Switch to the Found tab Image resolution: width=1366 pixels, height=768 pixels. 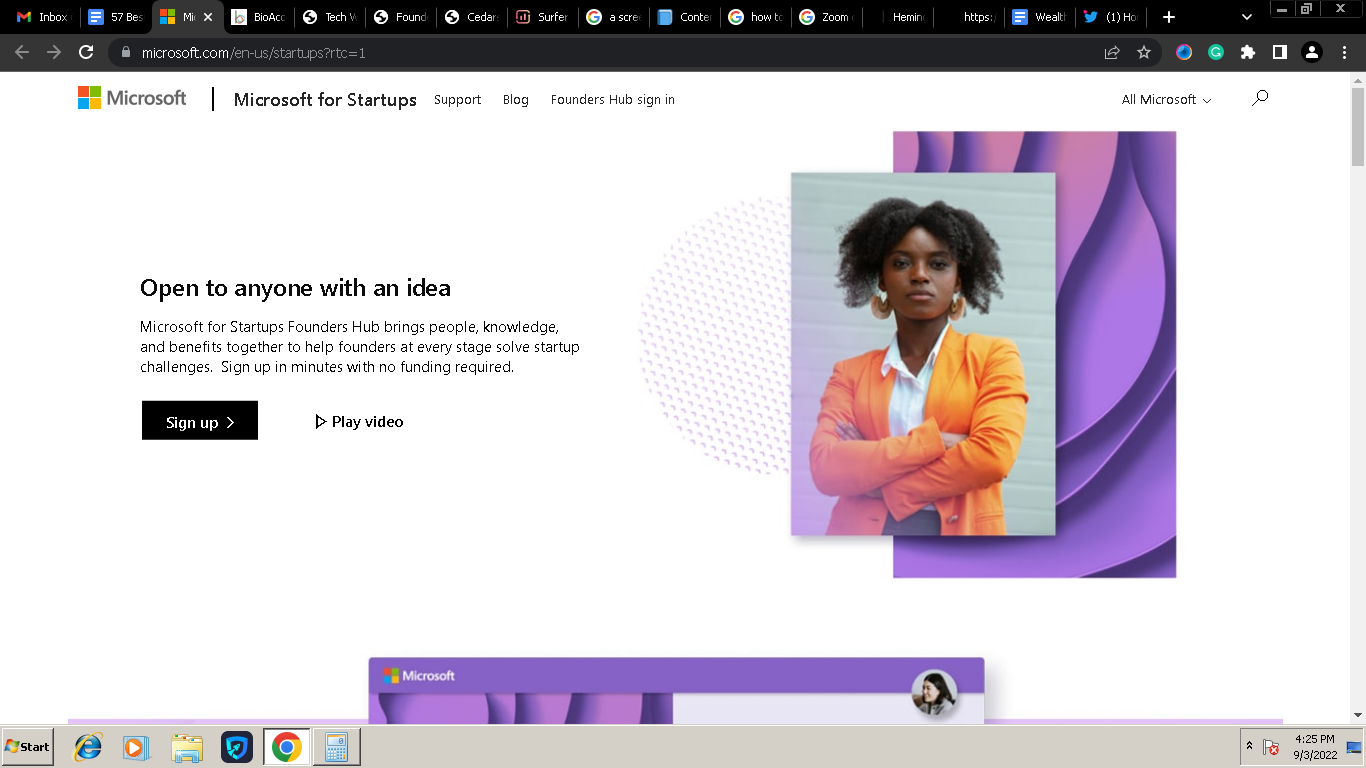coord(400,17)
